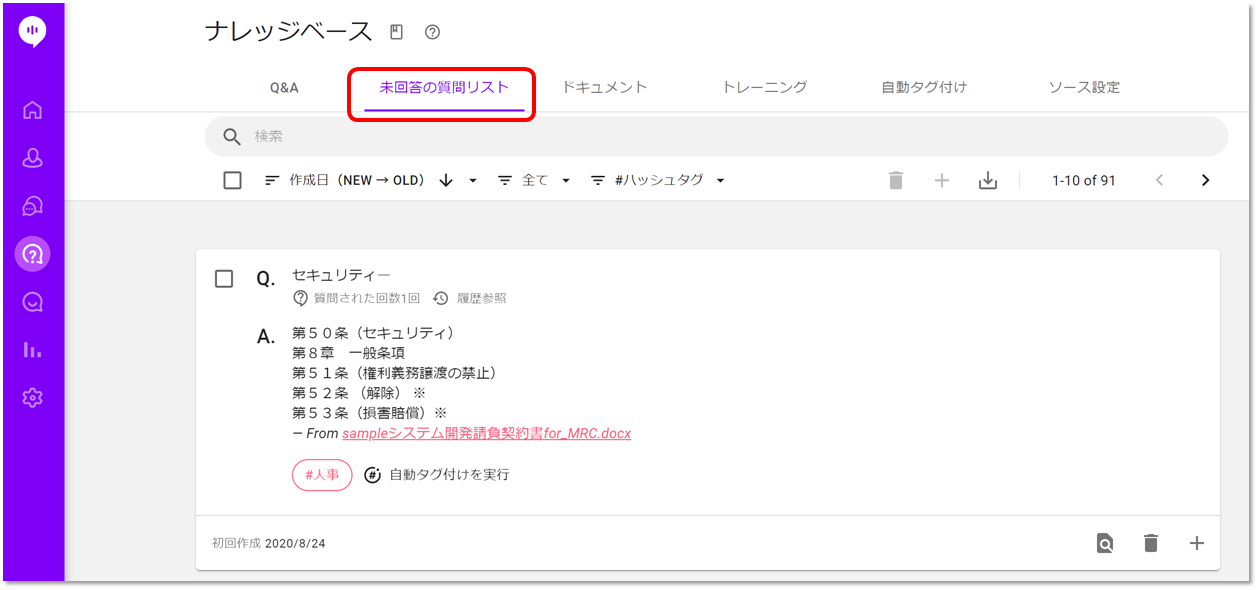
Task: Click the download export icon
Action: point(988,181)
